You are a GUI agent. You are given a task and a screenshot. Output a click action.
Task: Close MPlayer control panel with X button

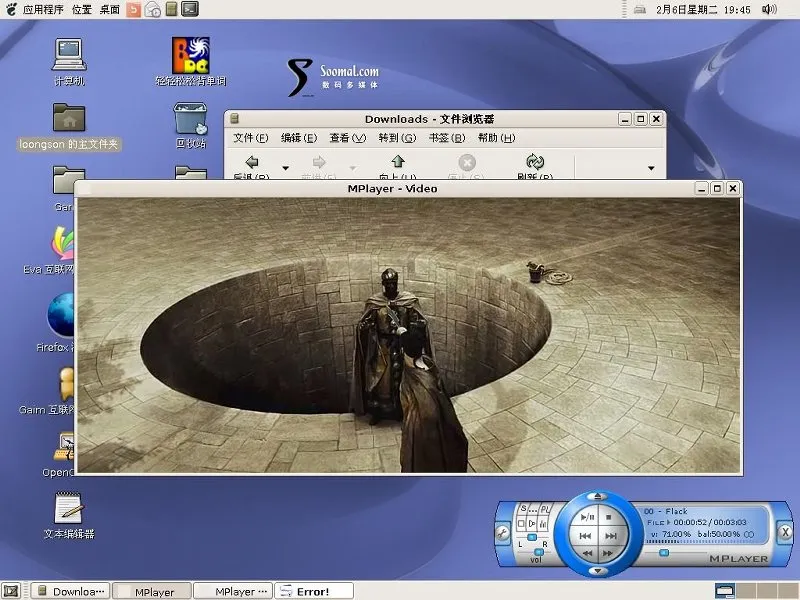pos(785,532)
